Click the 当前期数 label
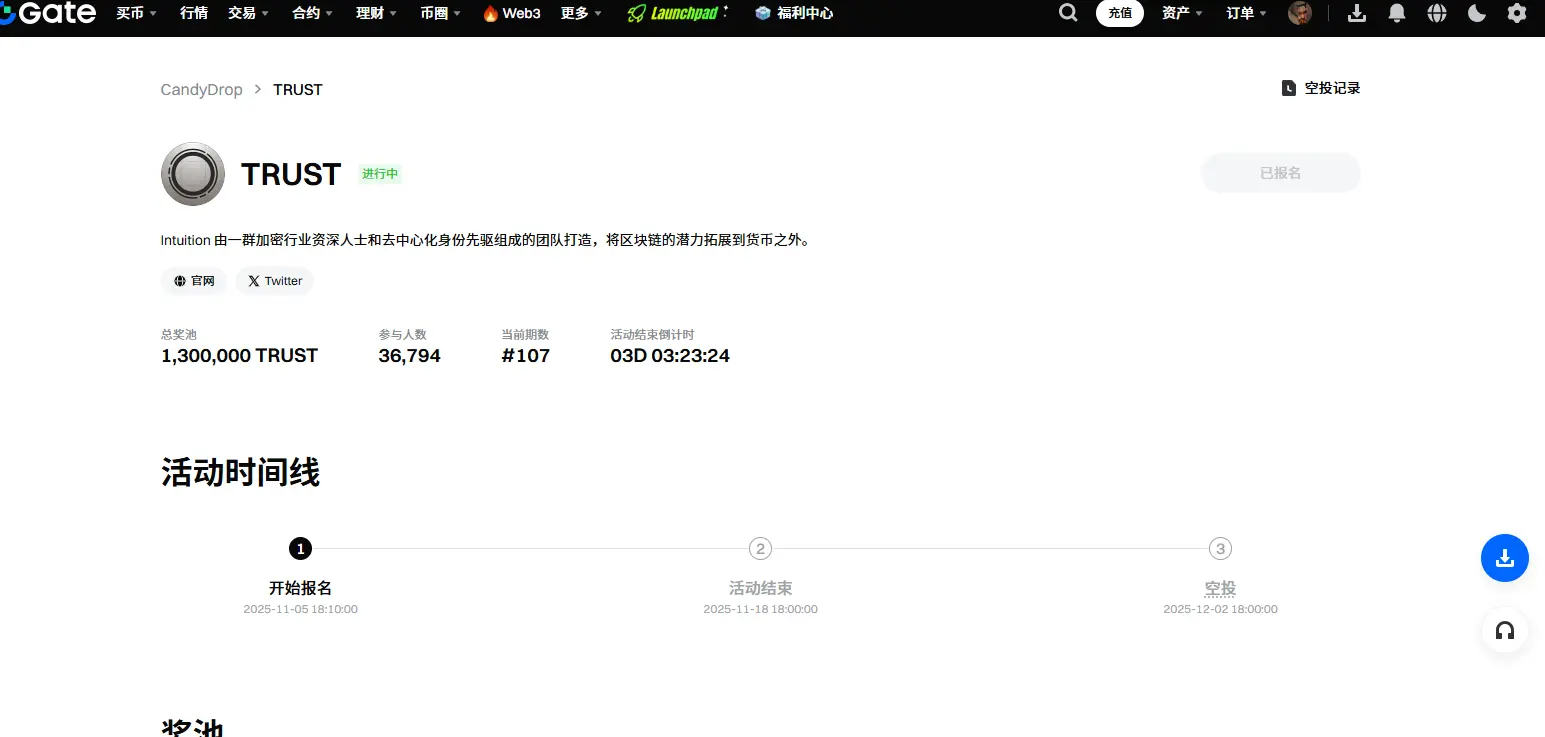This screenshot has width=1545, height=737. (525, 335)
